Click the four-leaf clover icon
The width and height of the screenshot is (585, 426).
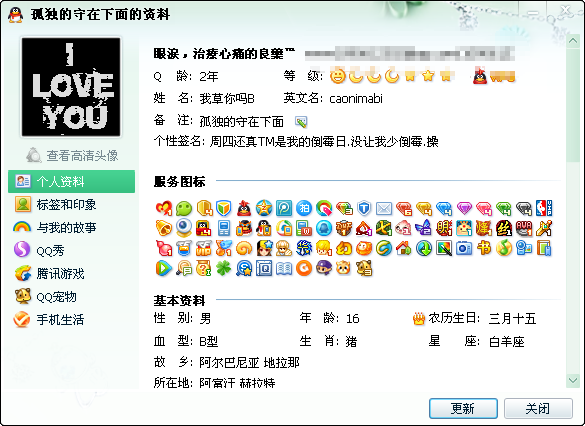click(224, 268)
